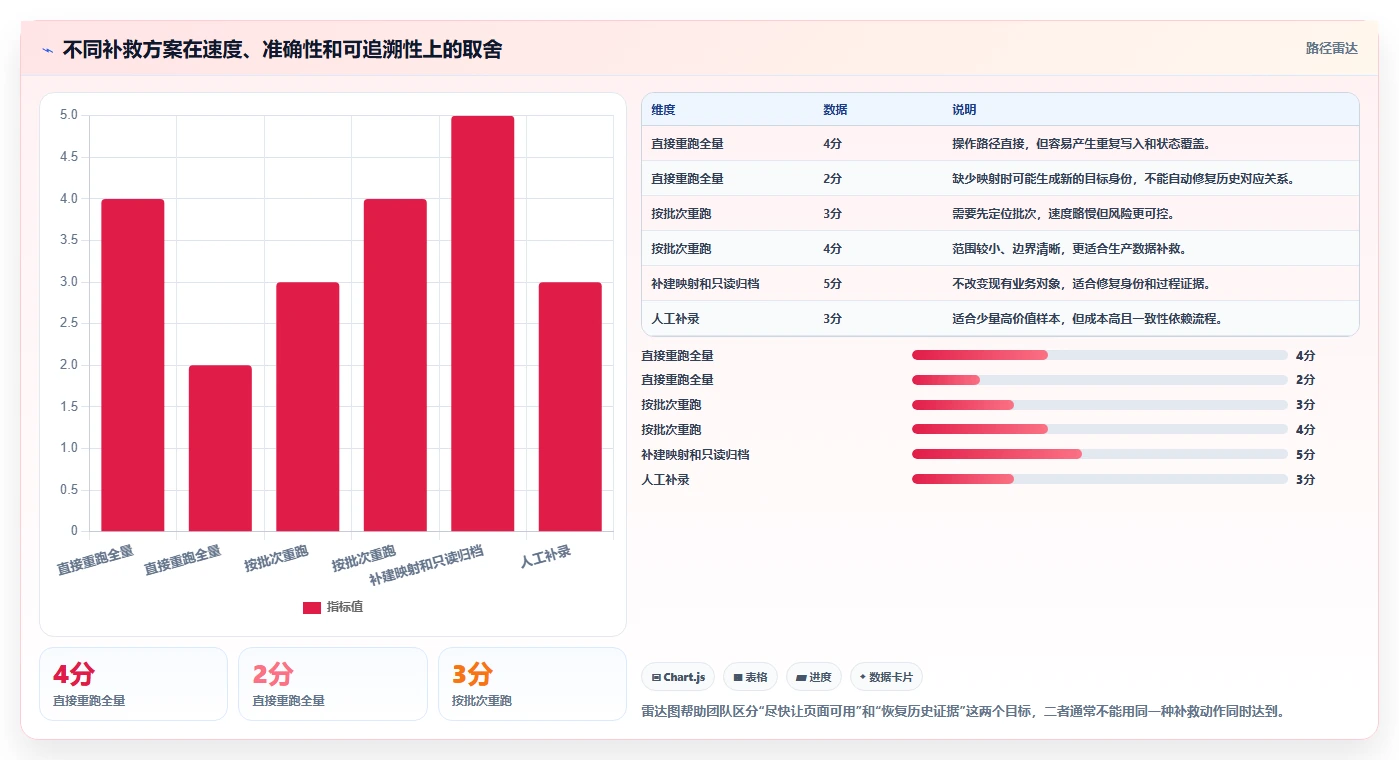Select the table note about 缺少映射时生成新的目标身份
This screenshot has height=760, width=1399.
pyautogui.click(x=1124, y=179)
